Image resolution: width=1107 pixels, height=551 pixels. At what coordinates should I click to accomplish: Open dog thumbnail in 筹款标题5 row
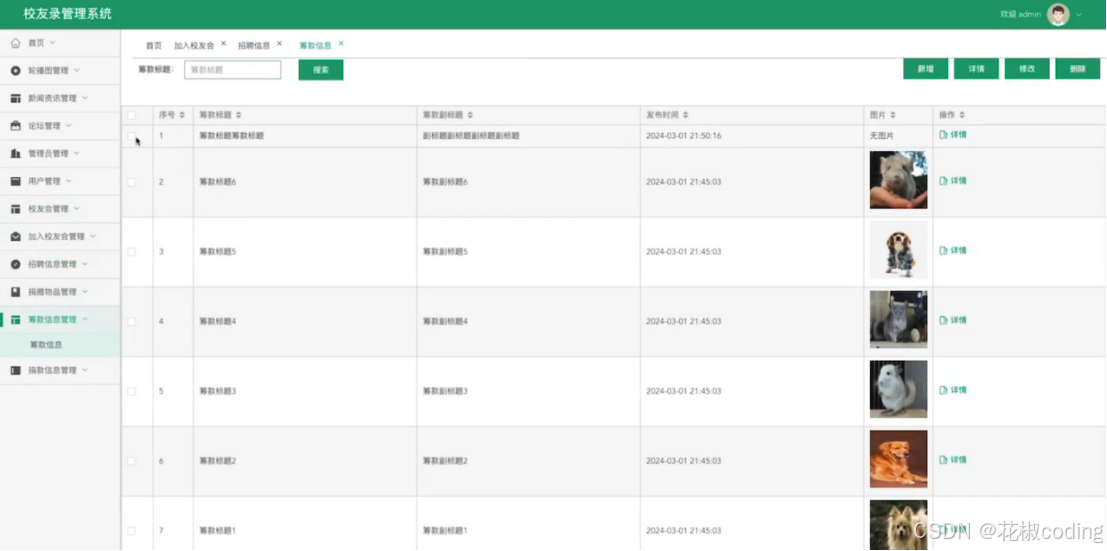point(898,250)
